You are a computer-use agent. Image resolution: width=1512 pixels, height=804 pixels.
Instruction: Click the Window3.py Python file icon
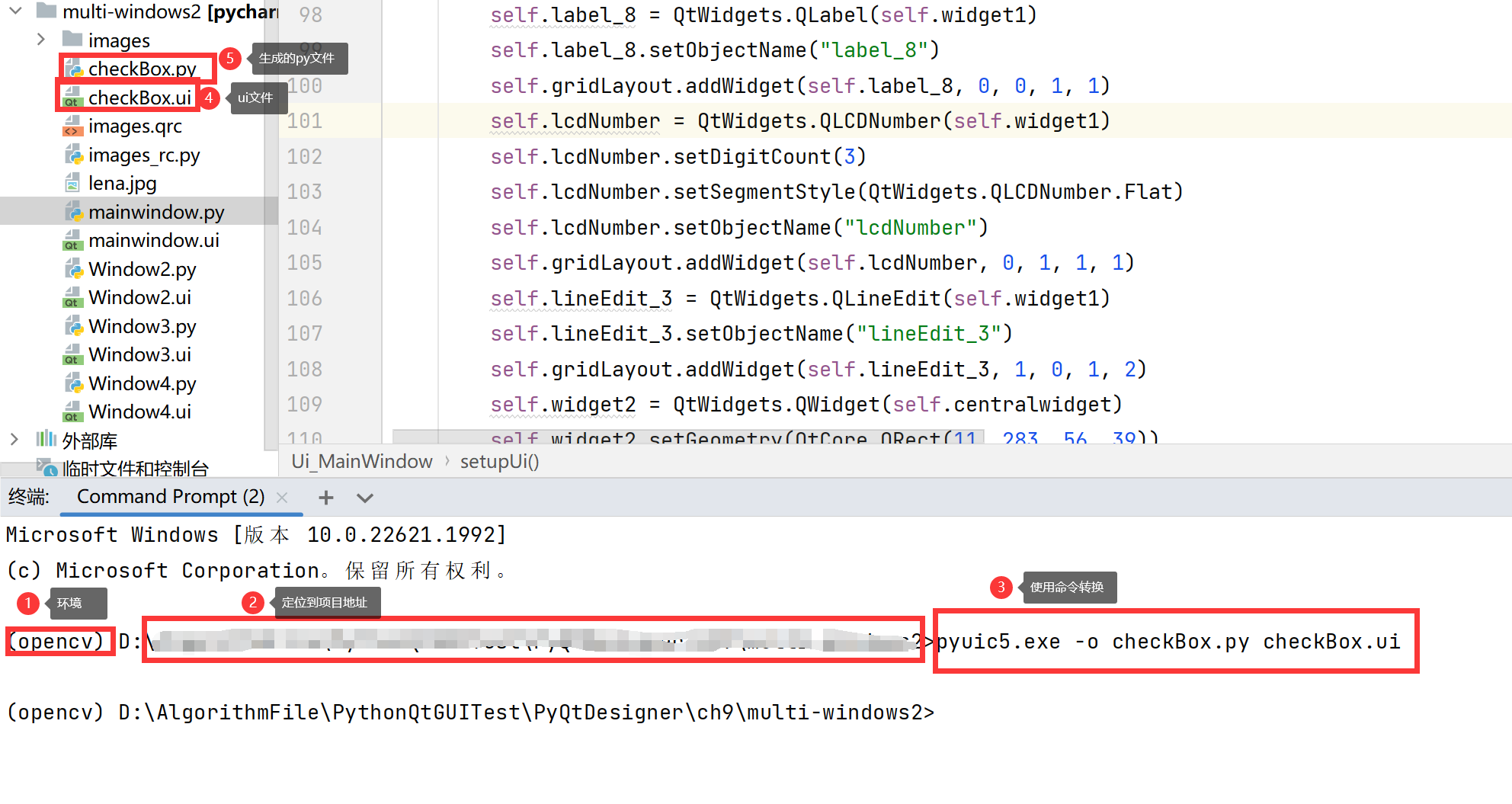[x=73, y=326]
